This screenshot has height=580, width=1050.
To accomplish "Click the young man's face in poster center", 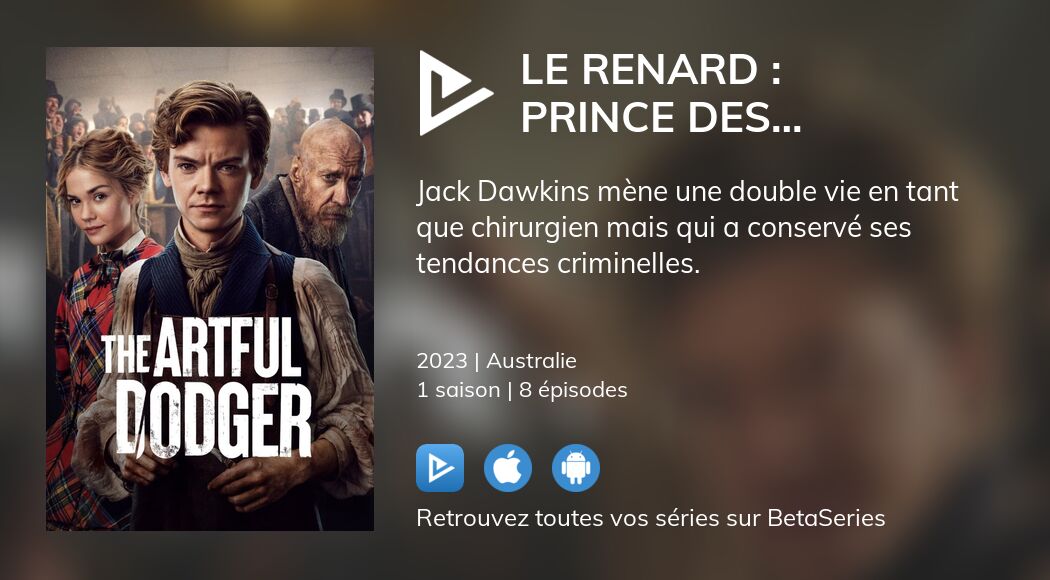I will coord(209,175).
